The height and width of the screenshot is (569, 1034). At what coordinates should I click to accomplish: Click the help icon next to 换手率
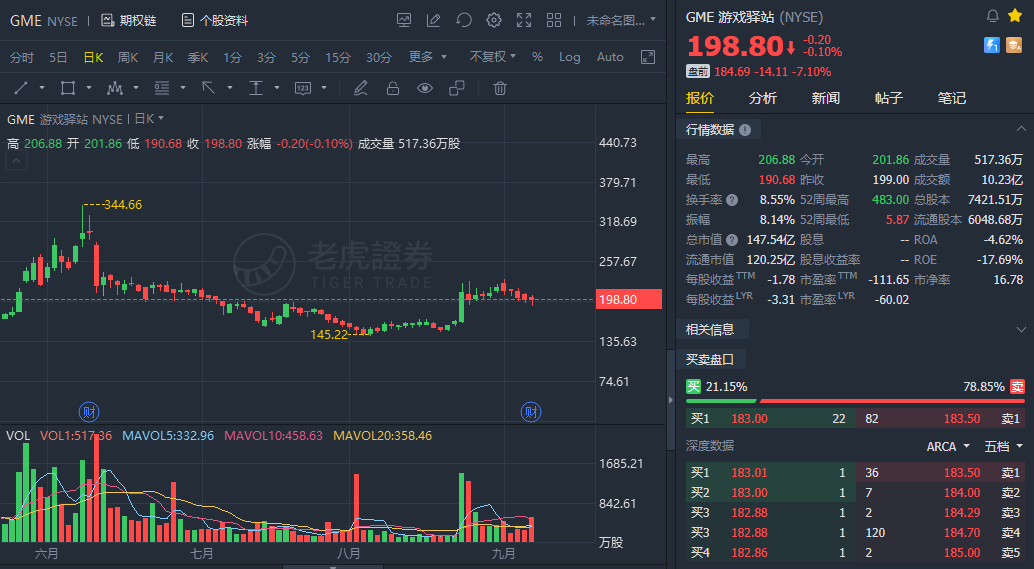[x=732, y=200]
